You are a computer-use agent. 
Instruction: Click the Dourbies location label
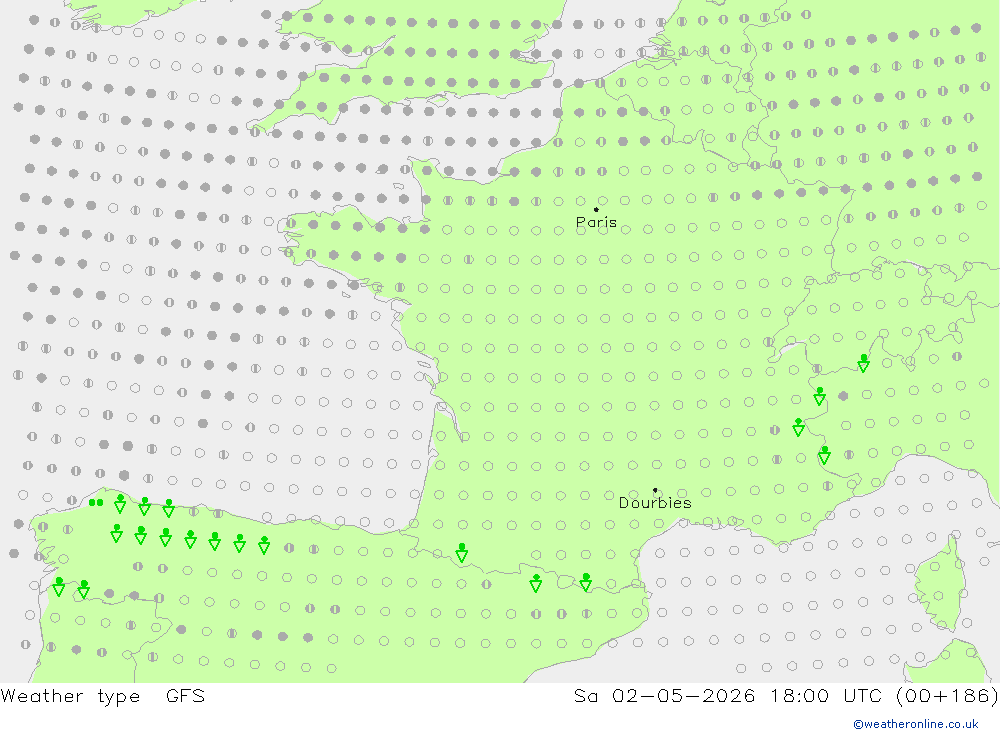click(x=655, y=503)
